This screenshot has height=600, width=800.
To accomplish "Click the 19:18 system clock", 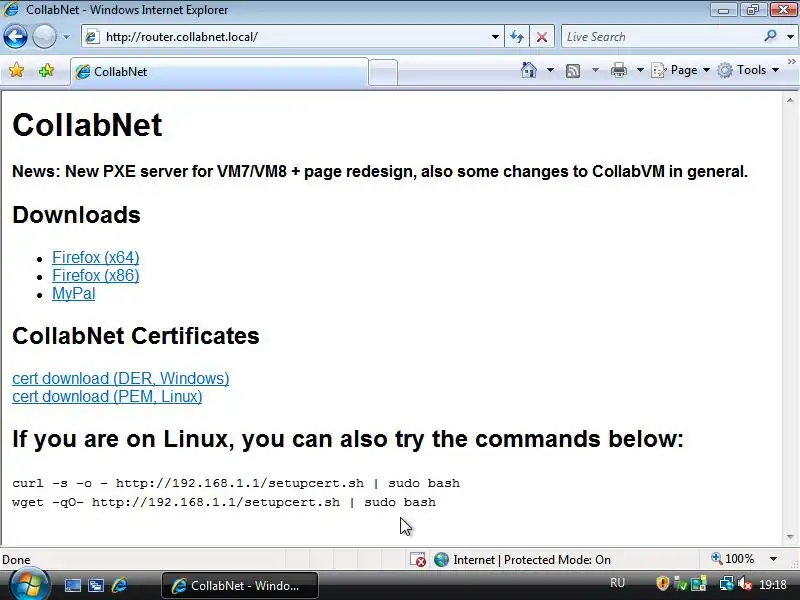I will point(772,584).
